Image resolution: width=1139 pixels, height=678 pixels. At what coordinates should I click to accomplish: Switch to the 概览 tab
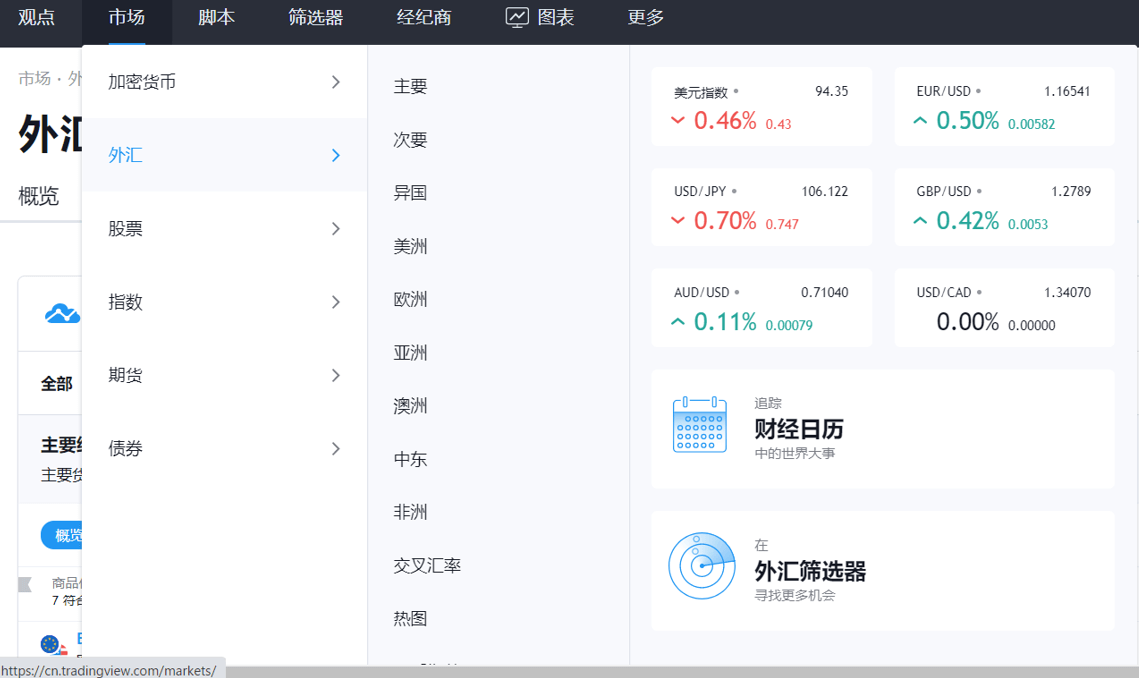39,196
